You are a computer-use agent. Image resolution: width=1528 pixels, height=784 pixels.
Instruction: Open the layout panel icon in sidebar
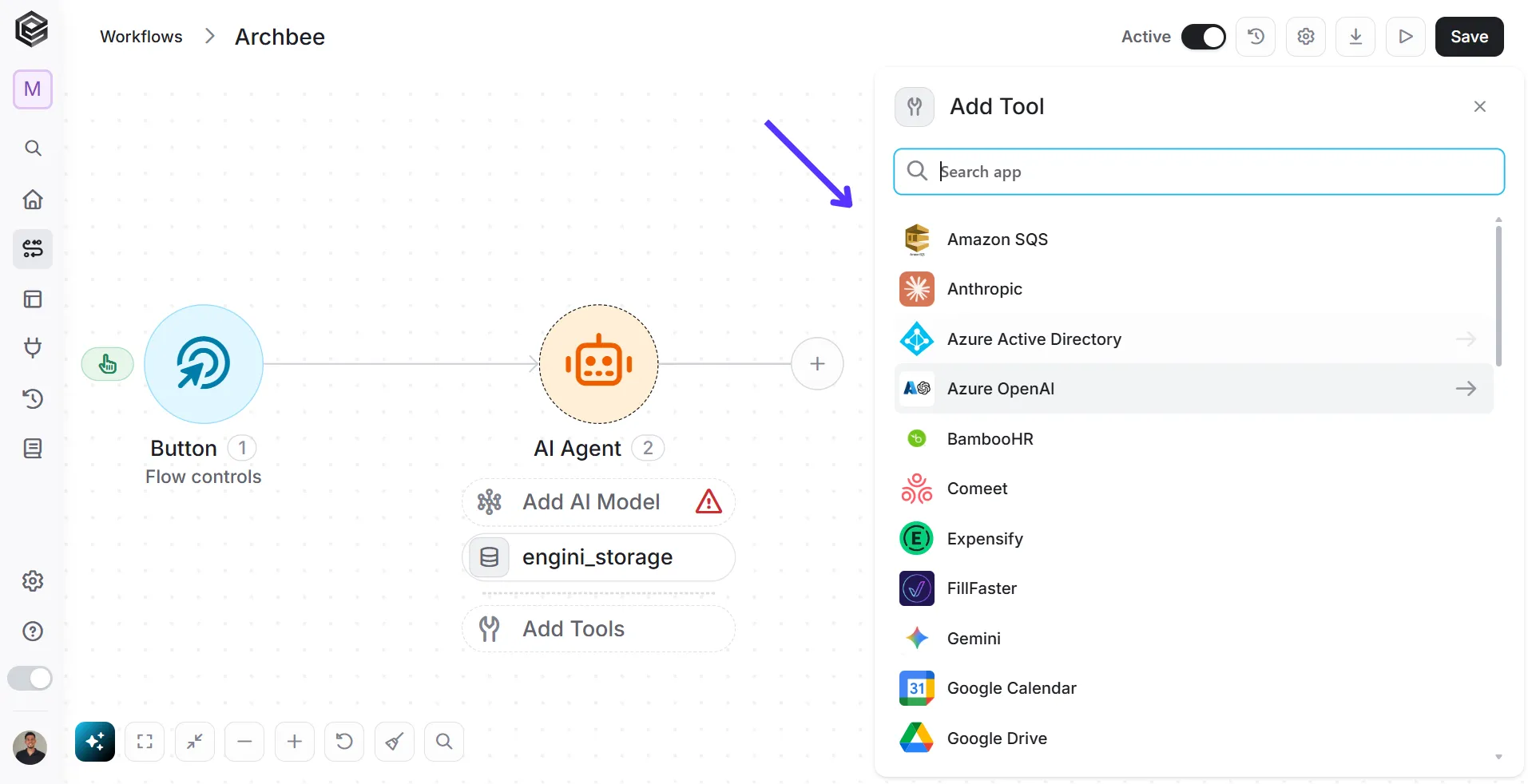coord(33,299)
